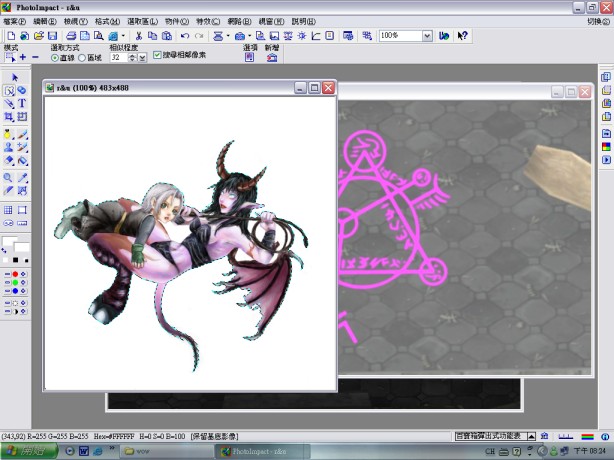The height and width of the screenshot is (460, 614).
Task: Open the 物件(O) menu
Action: pos(177,22)
